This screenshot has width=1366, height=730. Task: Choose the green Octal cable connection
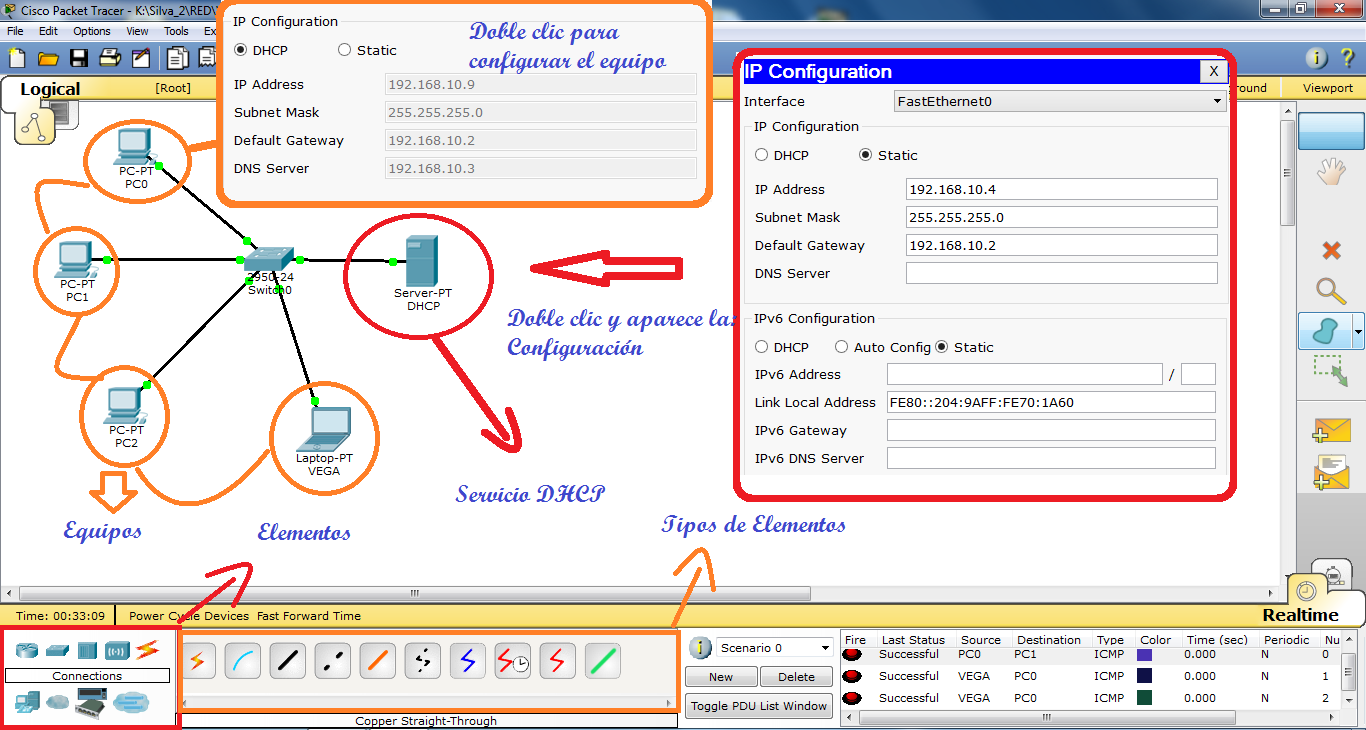pyautogui.click(x=603, y=661)
